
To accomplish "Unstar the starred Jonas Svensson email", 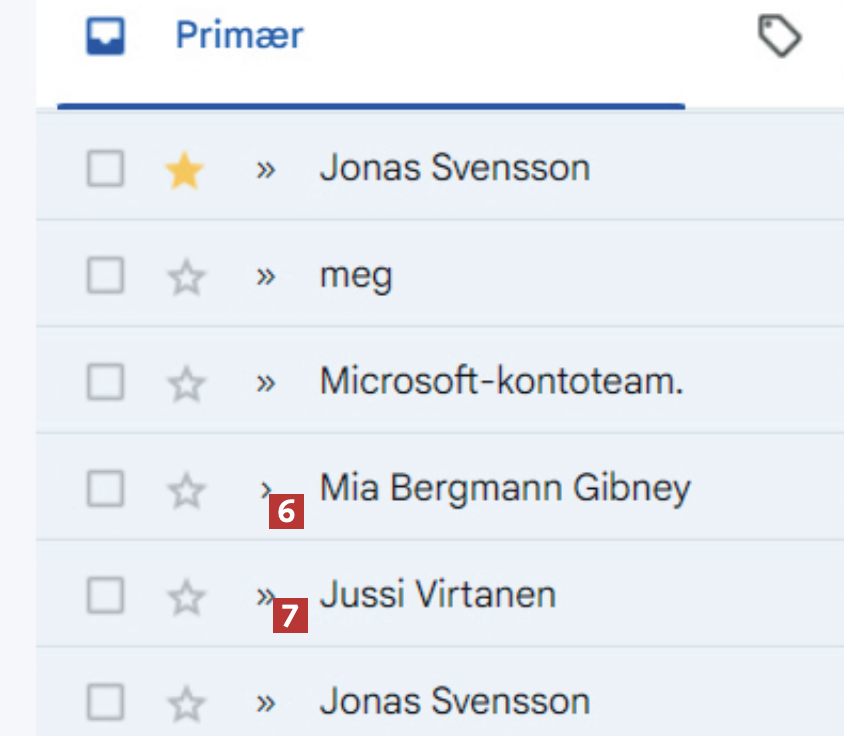I will (184, 171).
